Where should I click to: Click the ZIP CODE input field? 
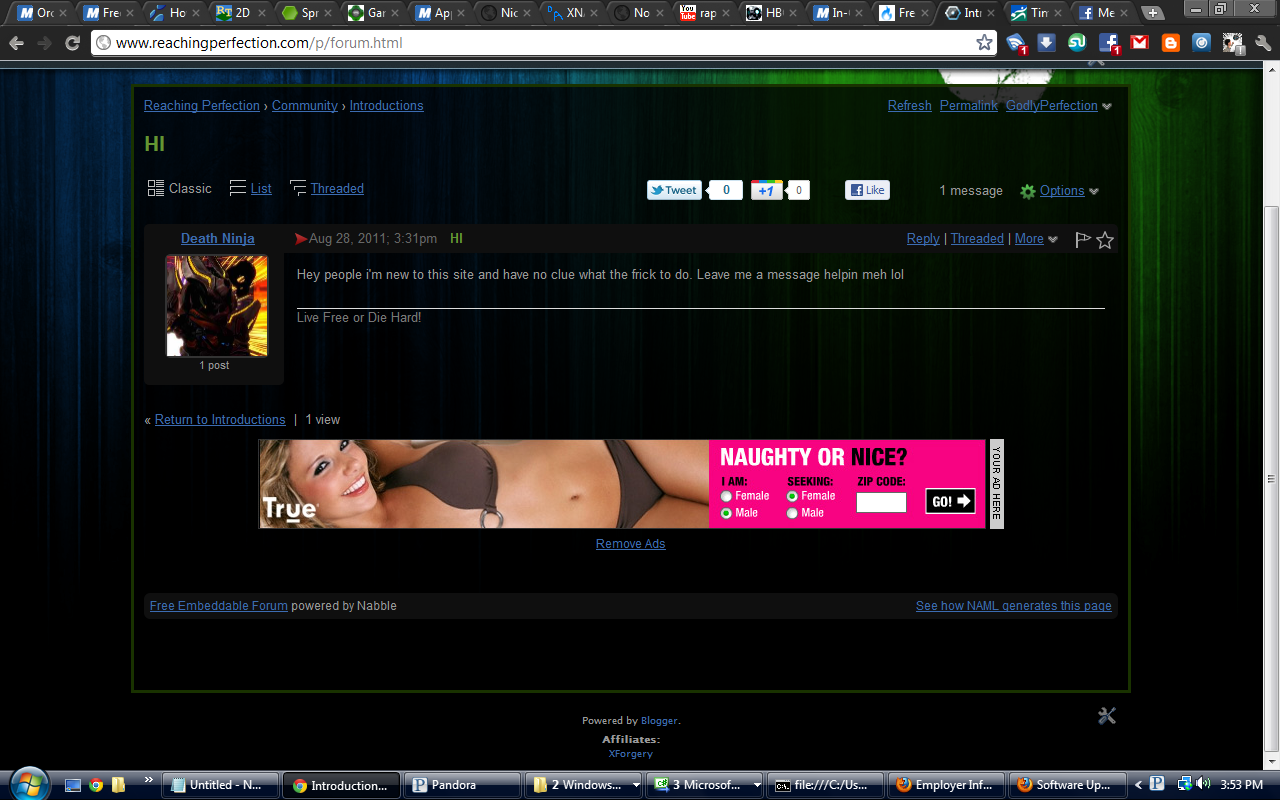click(x=881, y=502)
